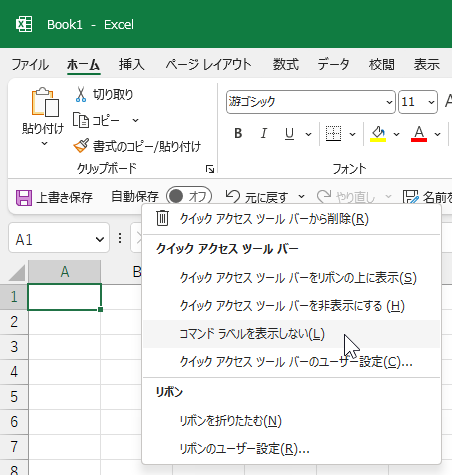This screenshot has height=475, width=452.
Task: Choose クイック アクセス ツール バーから削除(R)
Action: pos(292,219)
